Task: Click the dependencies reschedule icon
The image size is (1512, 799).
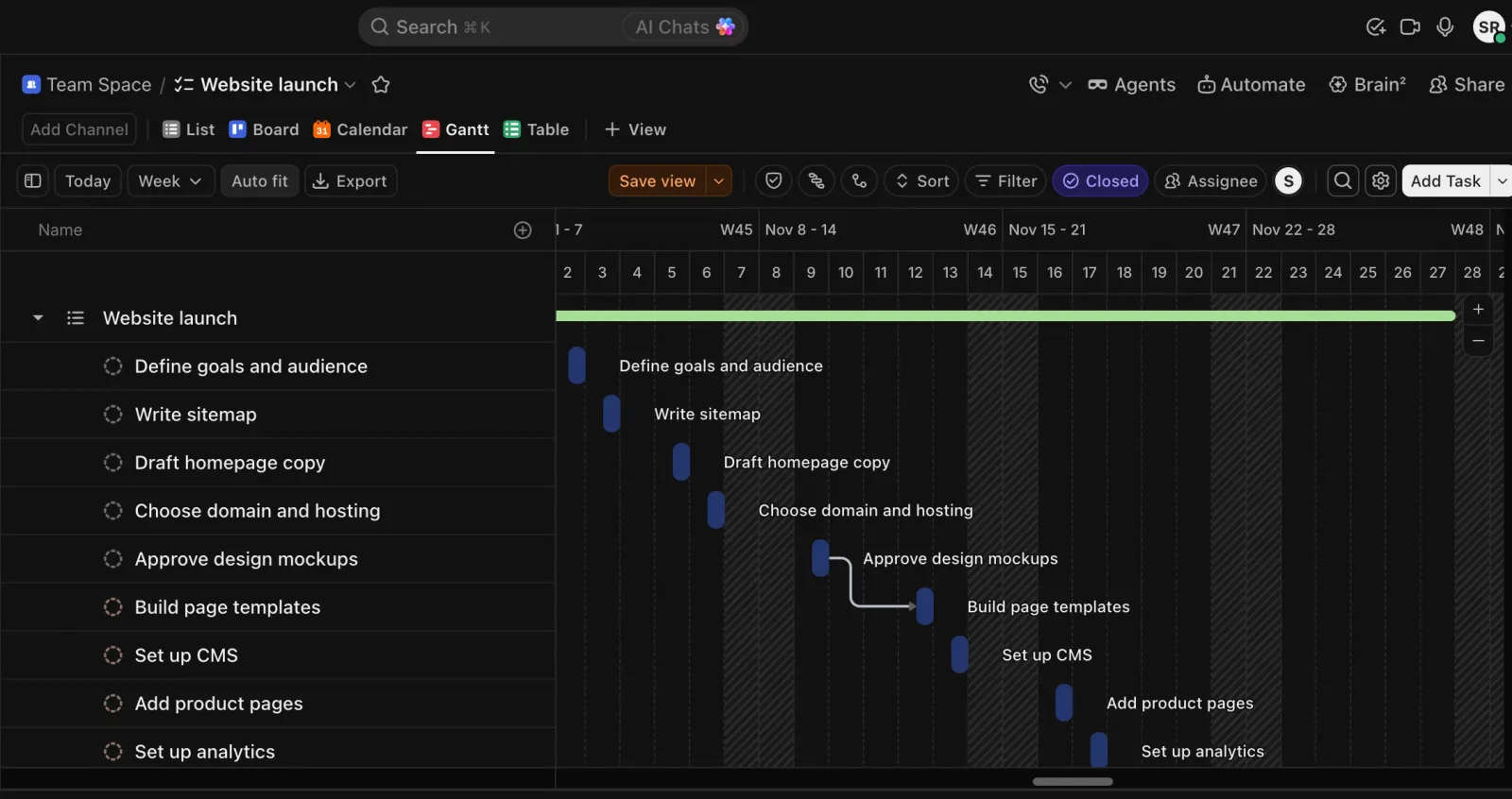Action: pos(816,180)
